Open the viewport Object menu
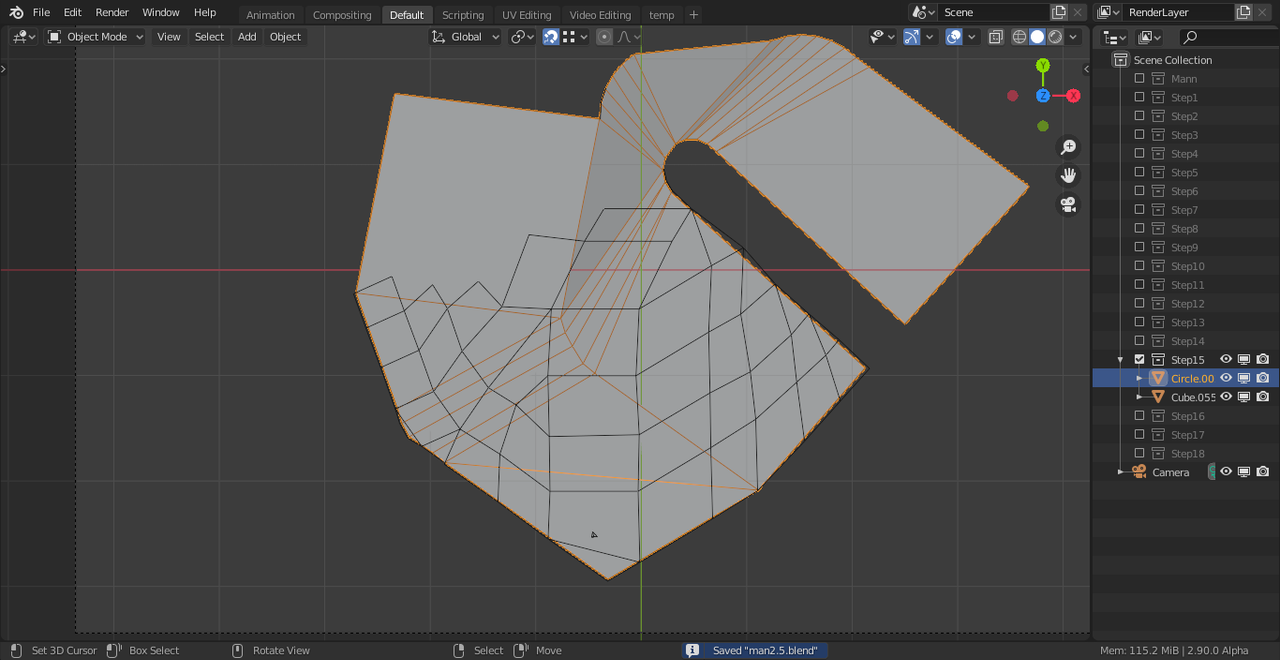Screen dimensions: 1280x660 tap(285, 37)
